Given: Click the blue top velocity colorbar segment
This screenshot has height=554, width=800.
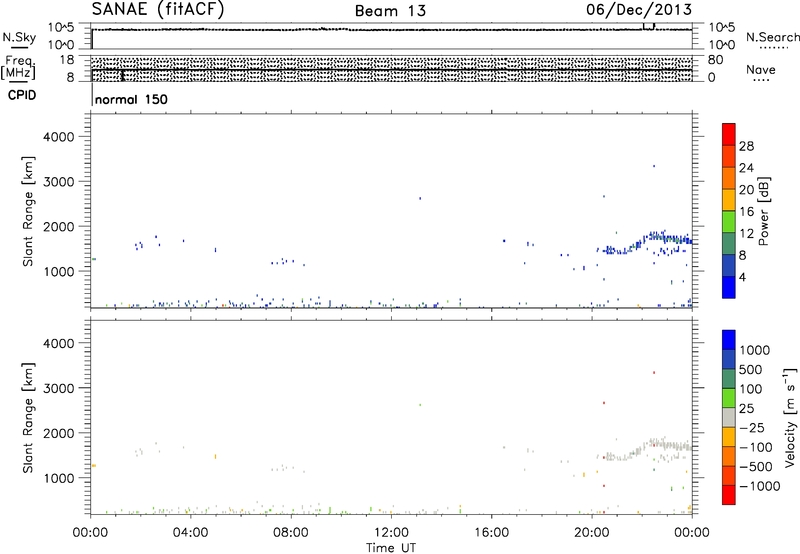Looking at the screenshot, I should (729, 340).
